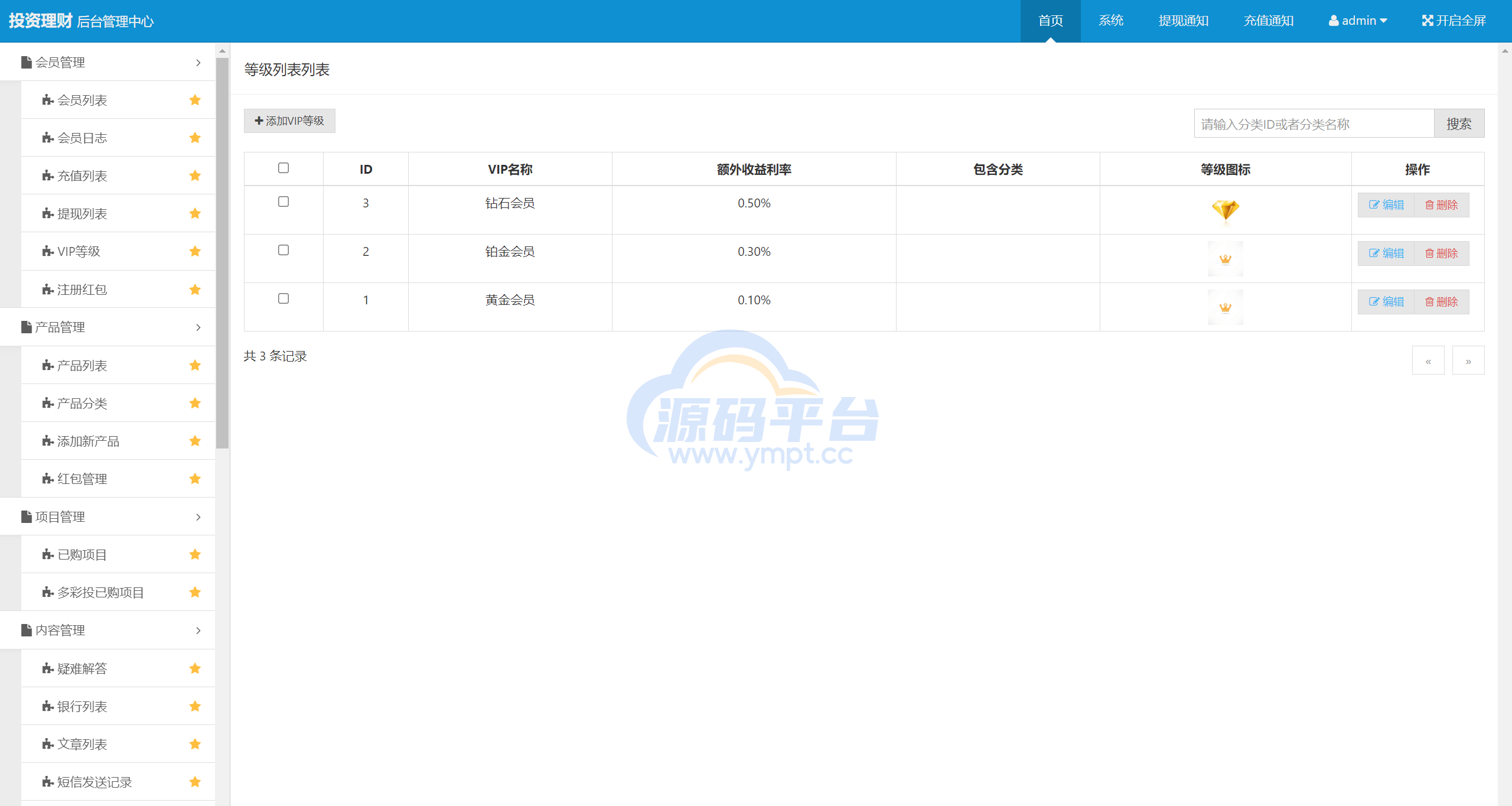
Task: Click the star icon next to 产品列表
Action: (195, 365)
